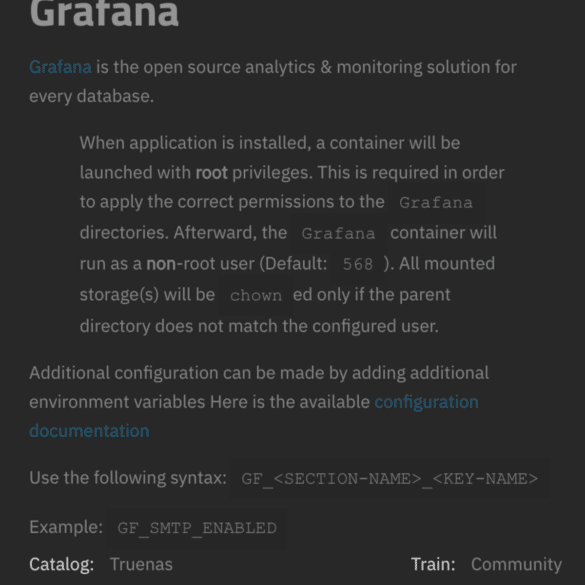The height and width of the screenshot is (585, 585).
Task: Click the GF_<SECTION-NAME>_<KEY-NAME> syntax code
Action: point(390,479)
